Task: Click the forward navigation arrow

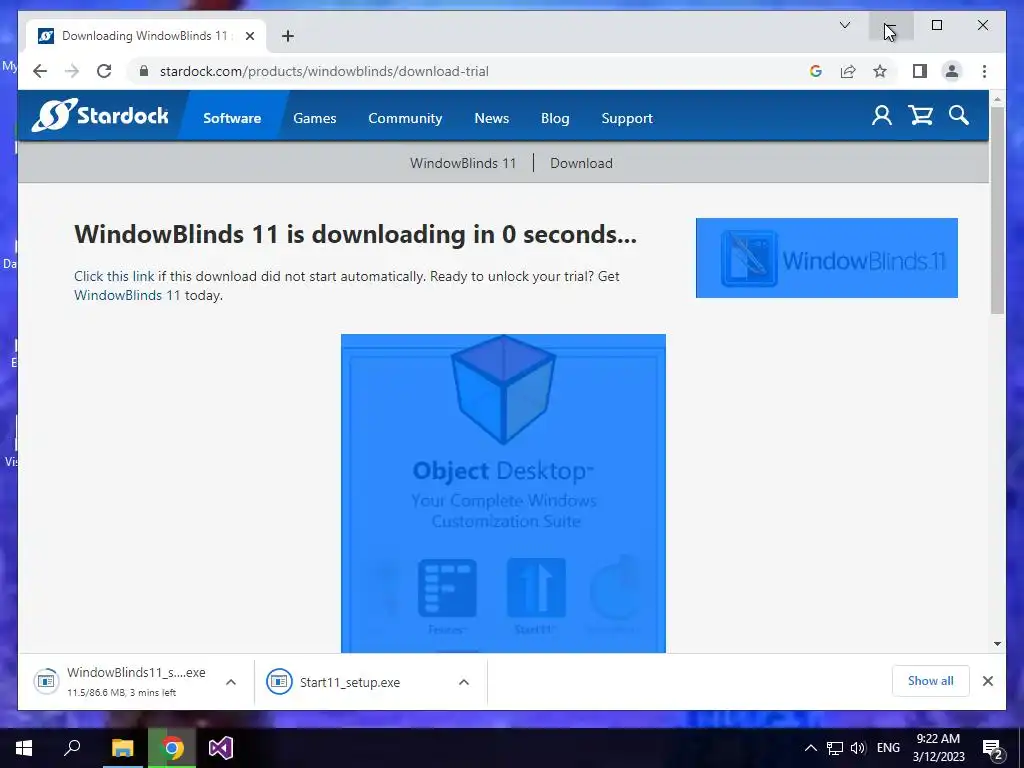Action: point(72,71)
